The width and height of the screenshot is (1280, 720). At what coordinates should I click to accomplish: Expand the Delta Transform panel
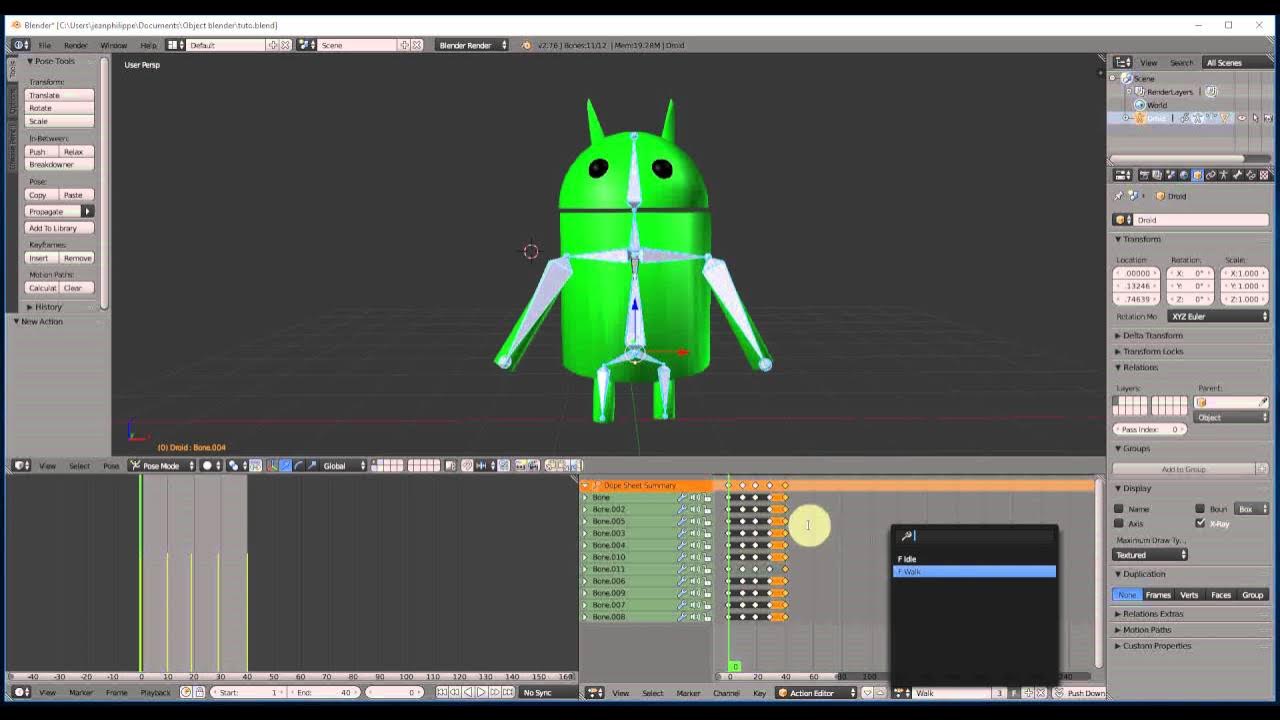coord(1152,335)
